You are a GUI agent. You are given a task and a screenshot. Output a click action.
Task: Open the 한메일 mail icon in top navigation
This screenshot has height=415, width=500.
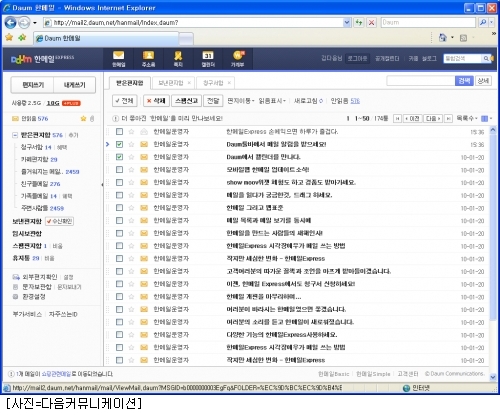point(118,59)
